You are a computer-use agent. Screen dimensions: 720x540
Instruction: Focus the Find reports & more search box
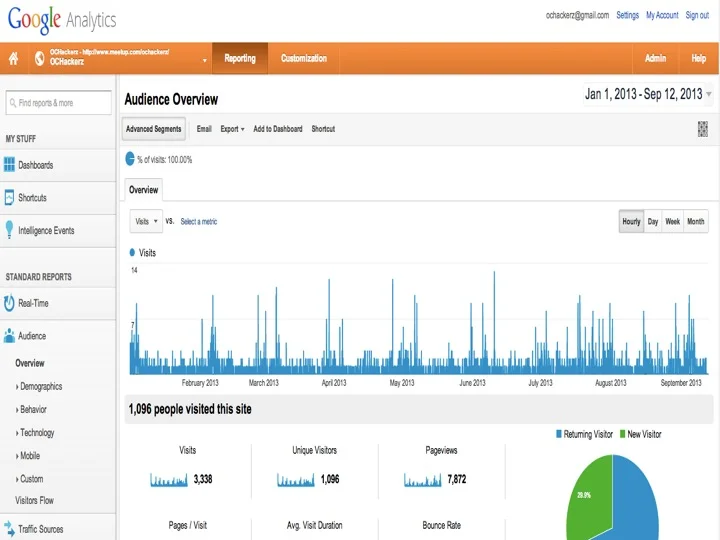pos(59,103)
